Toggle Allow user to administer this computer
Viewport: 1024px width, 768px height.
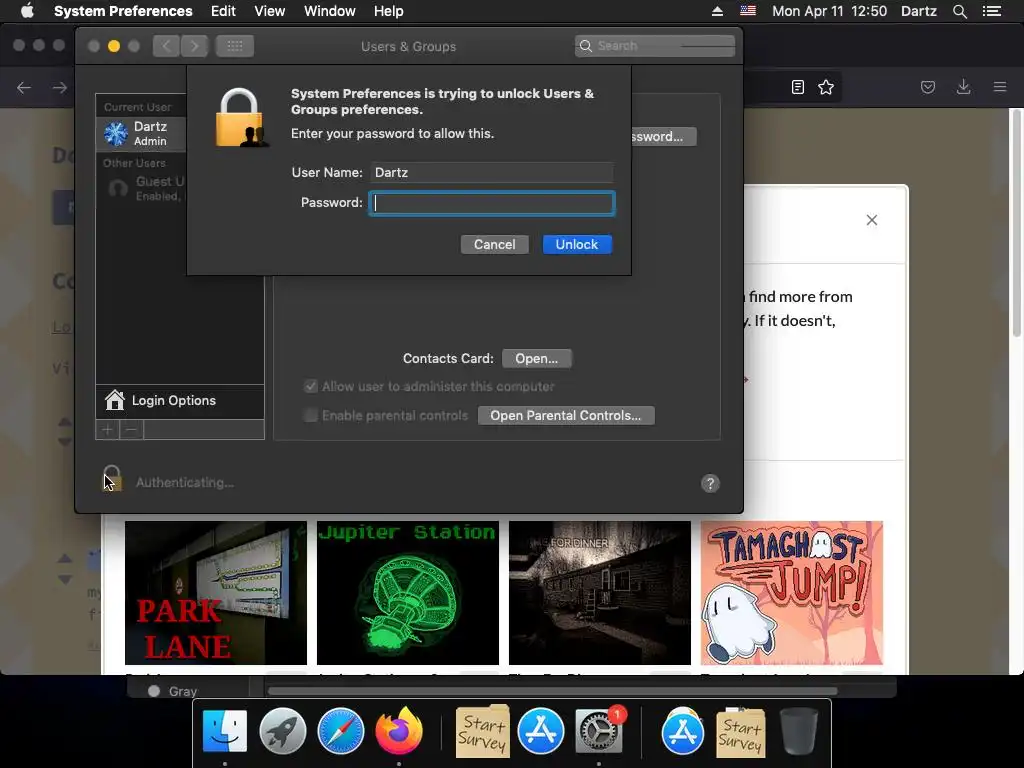coord(311,387)
